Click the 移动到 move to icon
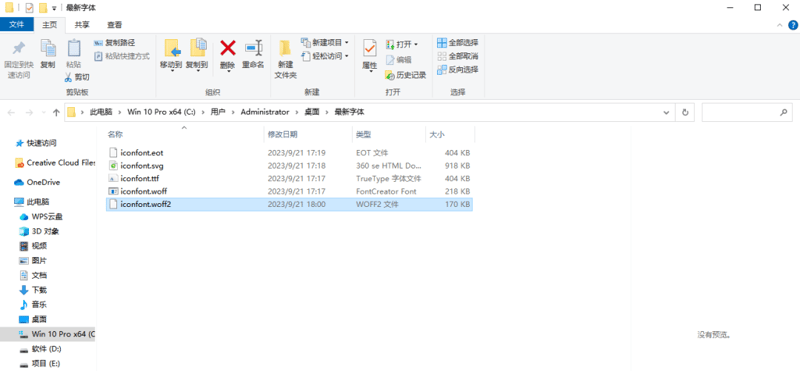The height and width of the screenshot is (371, 800). [171, 48]
